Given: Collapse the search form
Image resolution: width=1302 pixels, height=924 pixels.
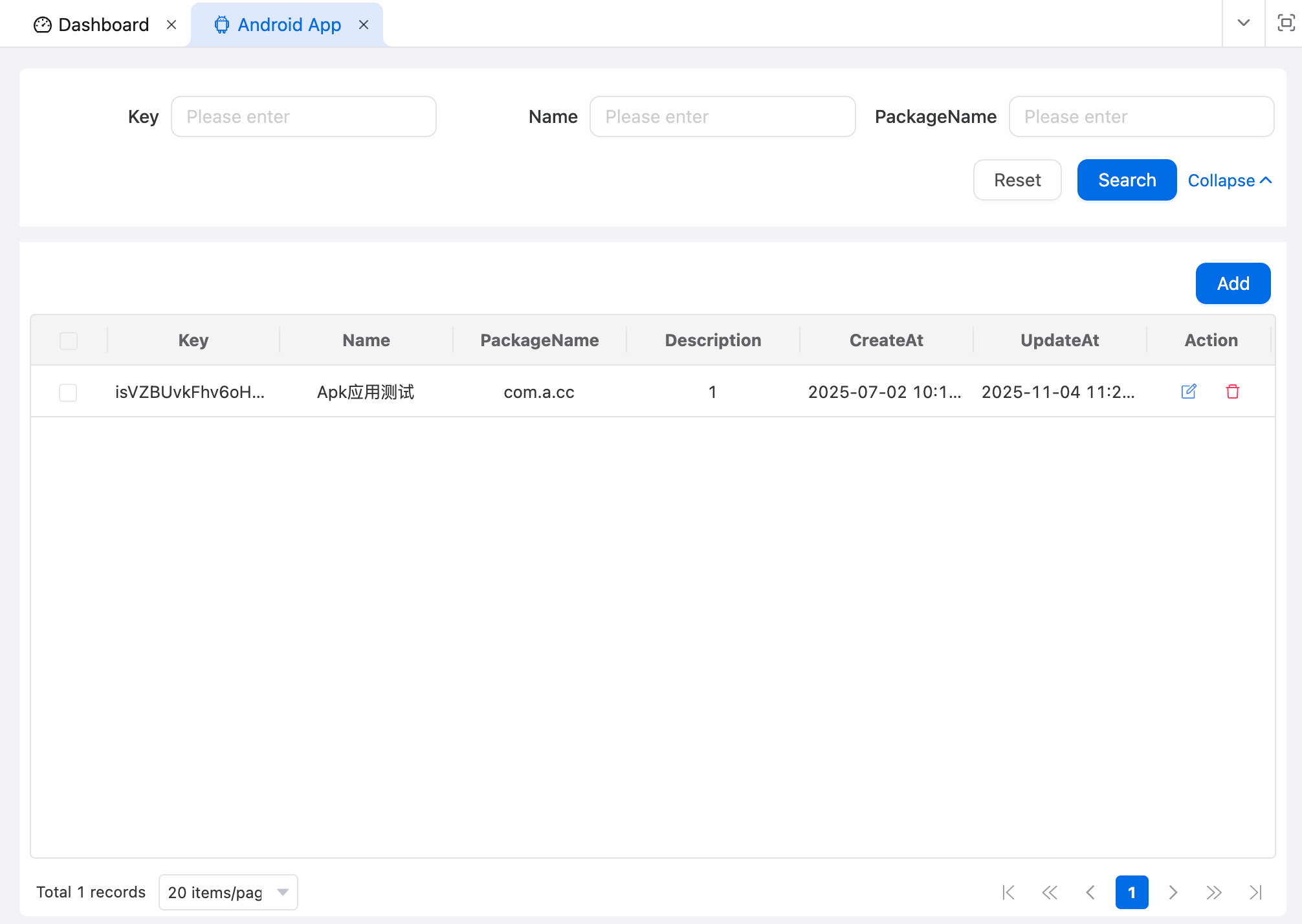Looking at the screenshot, I should [1230, 181].
